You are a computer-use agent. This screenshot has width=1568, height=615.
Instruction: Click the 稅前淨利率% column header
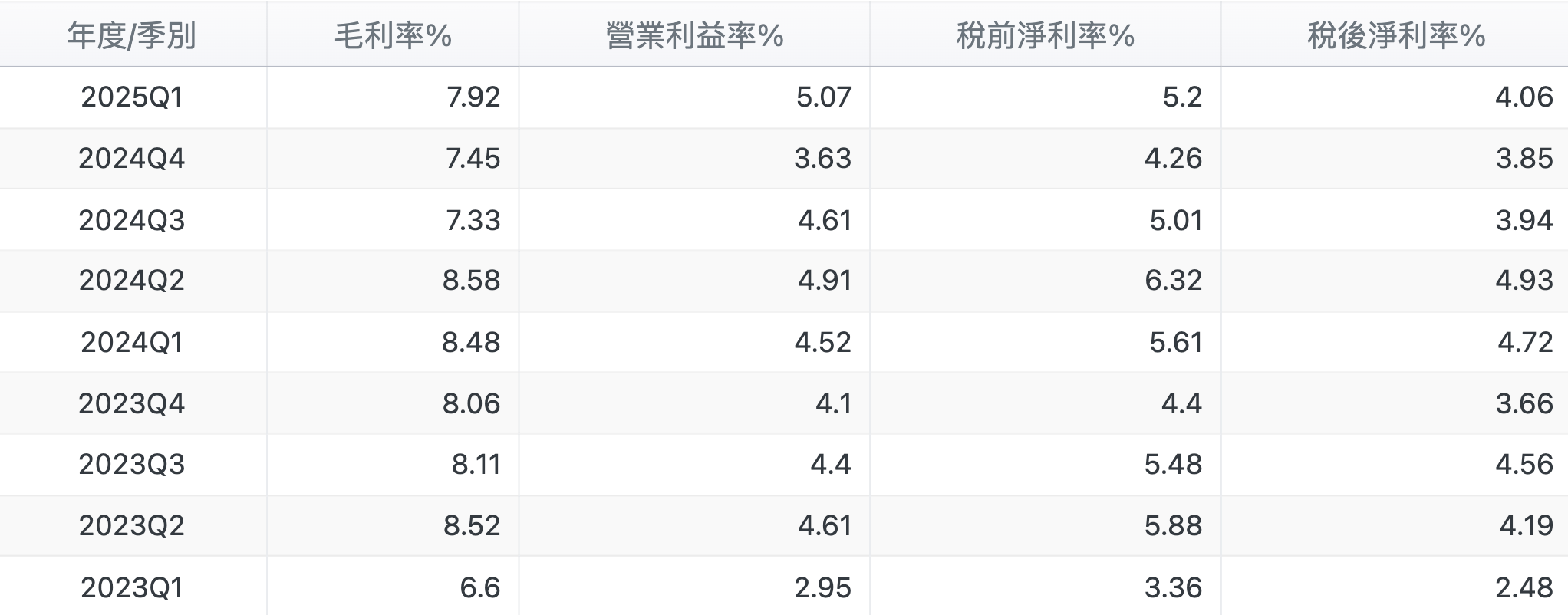pyautogui.click(x=1045, y=35)
